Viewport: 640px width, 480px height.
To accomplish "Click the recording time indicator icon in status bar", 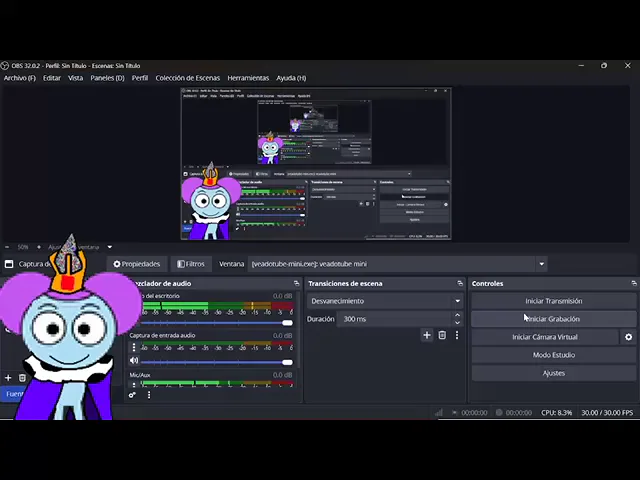I will (499, 413).
